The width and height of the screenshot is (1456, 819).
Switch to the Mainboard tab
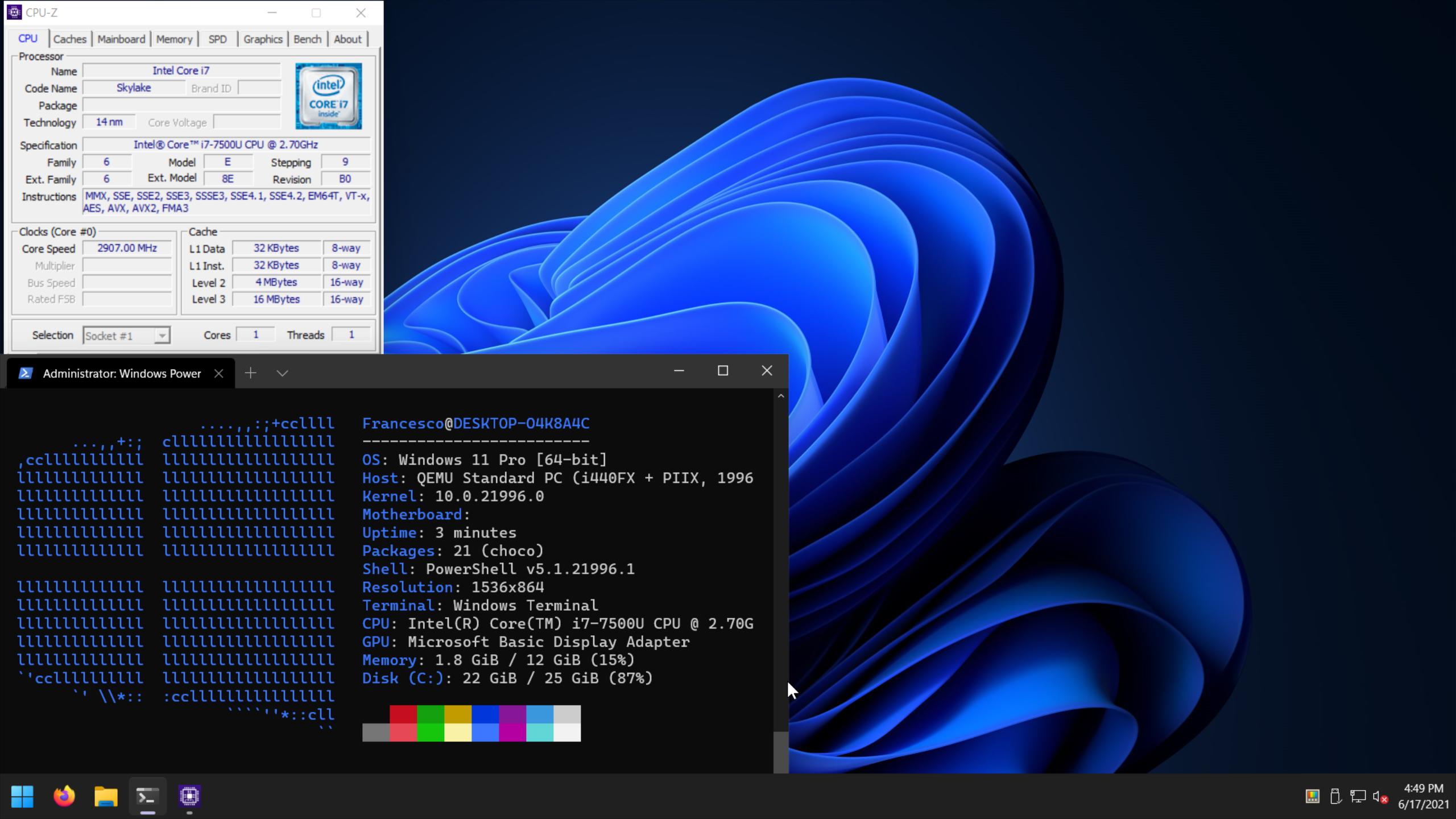[121, 39]
